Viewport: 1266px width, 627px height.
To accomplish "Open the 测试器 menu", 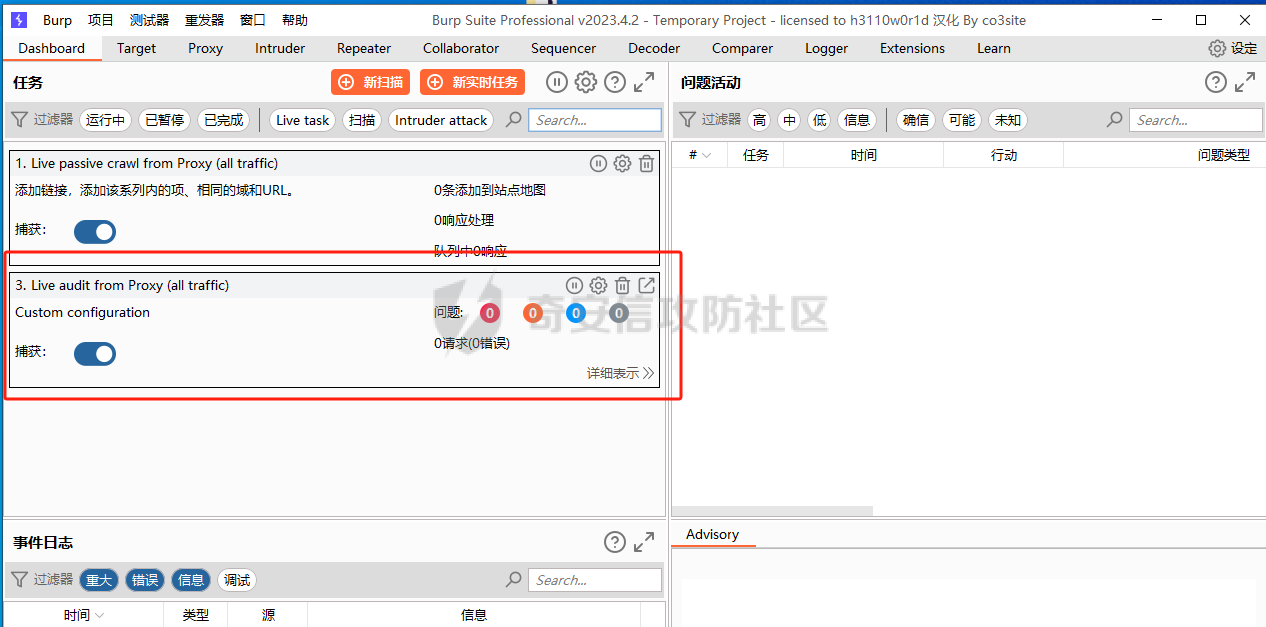I will [149, 20].
